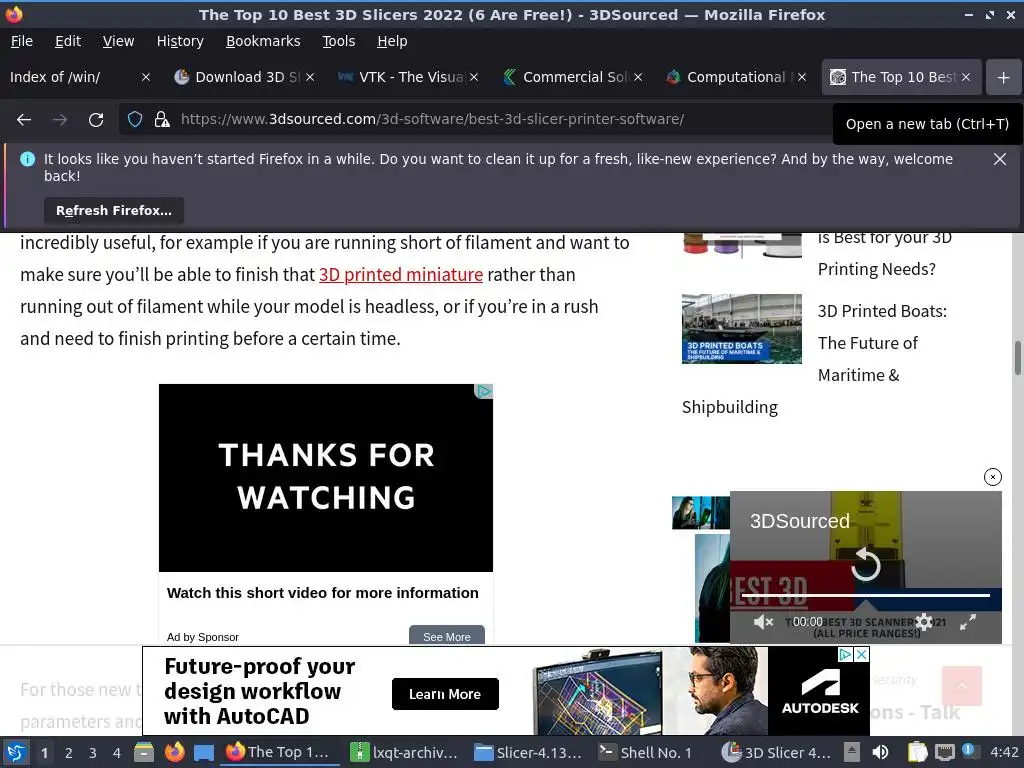Open the File menu

point(22,41)
